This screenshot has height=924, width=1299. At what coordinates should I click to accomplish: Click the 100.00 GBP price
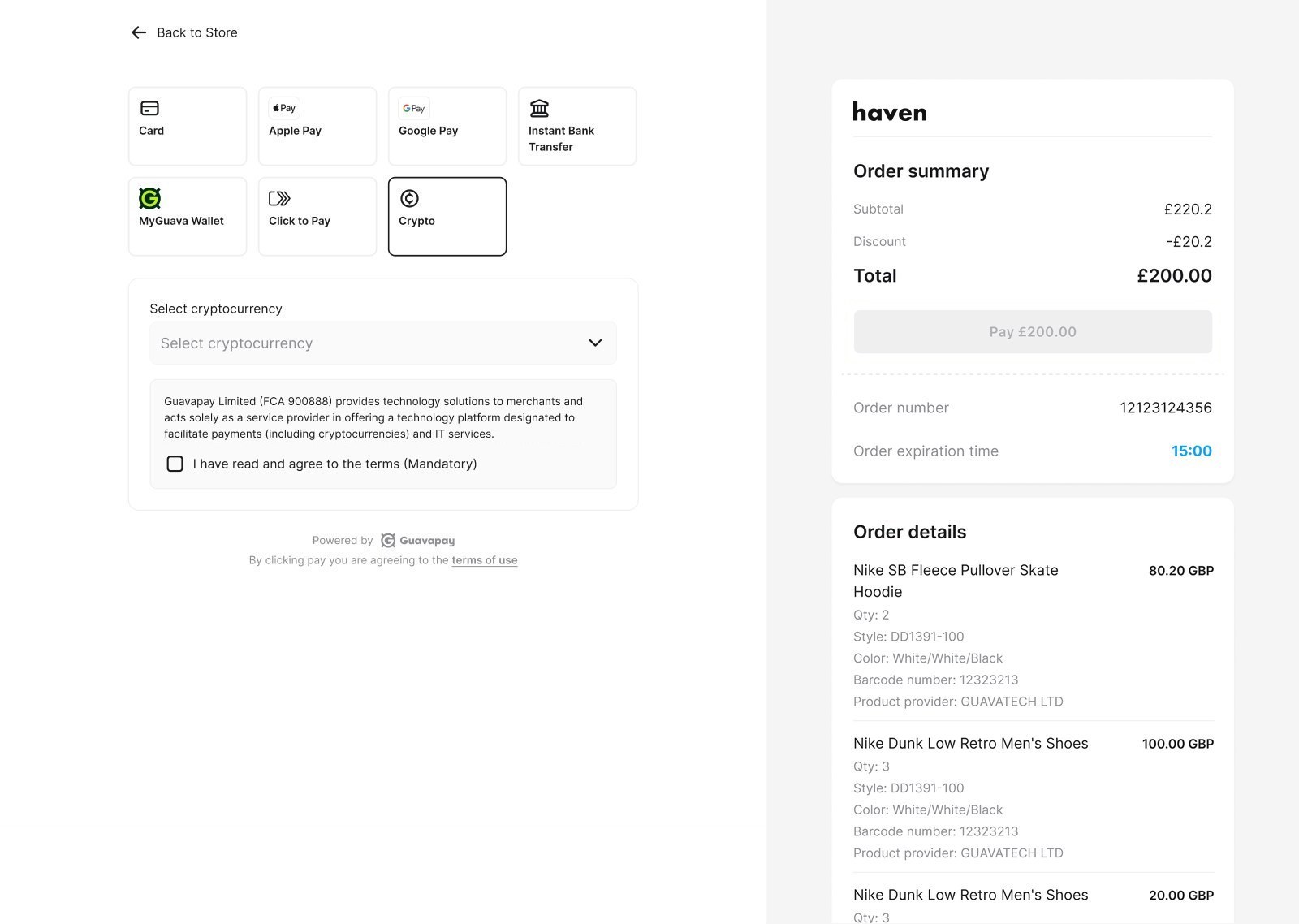coord(1177,744)
